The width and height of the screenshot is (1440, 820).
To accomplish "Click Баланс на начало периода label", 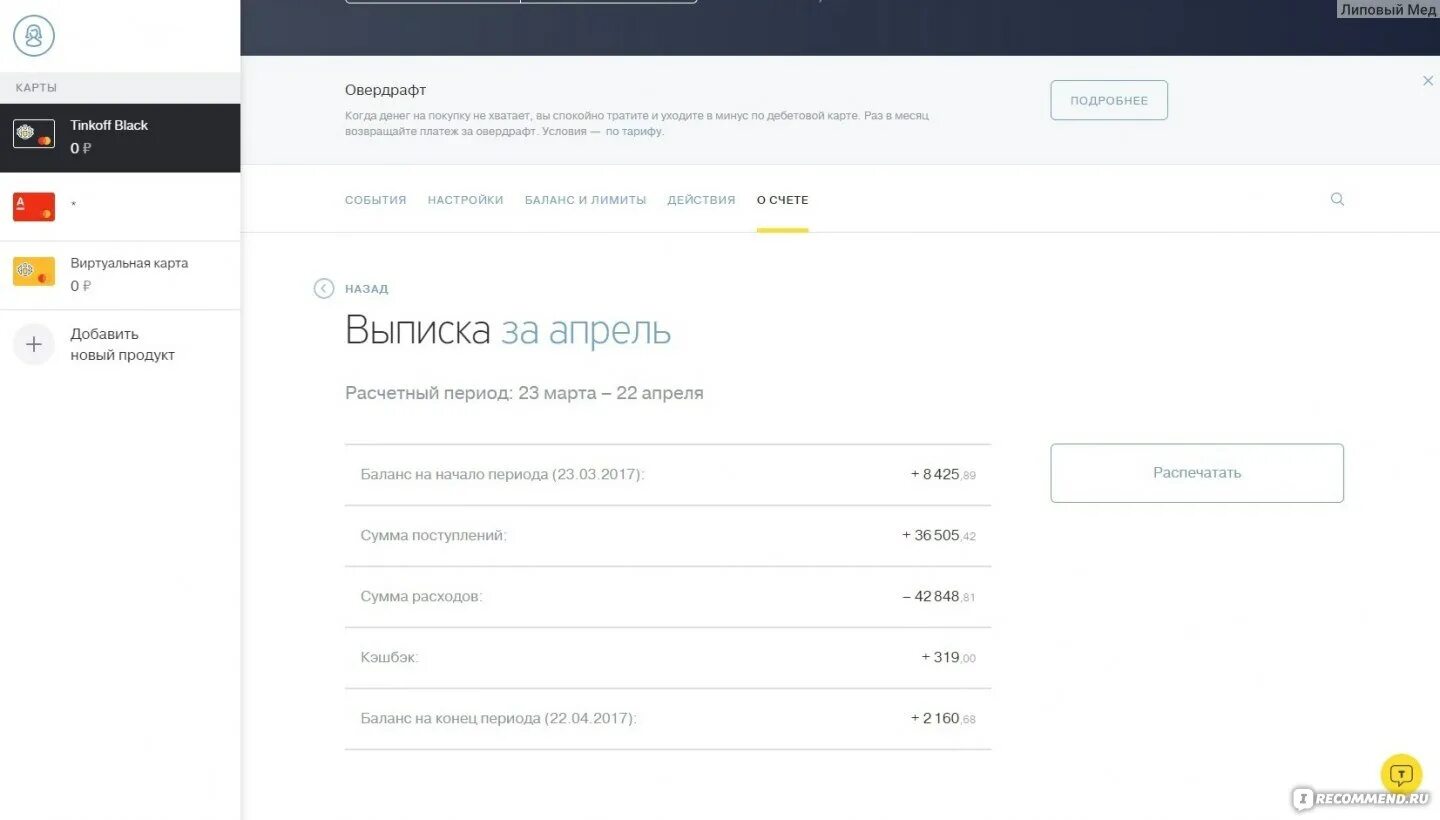I will 502,474.
